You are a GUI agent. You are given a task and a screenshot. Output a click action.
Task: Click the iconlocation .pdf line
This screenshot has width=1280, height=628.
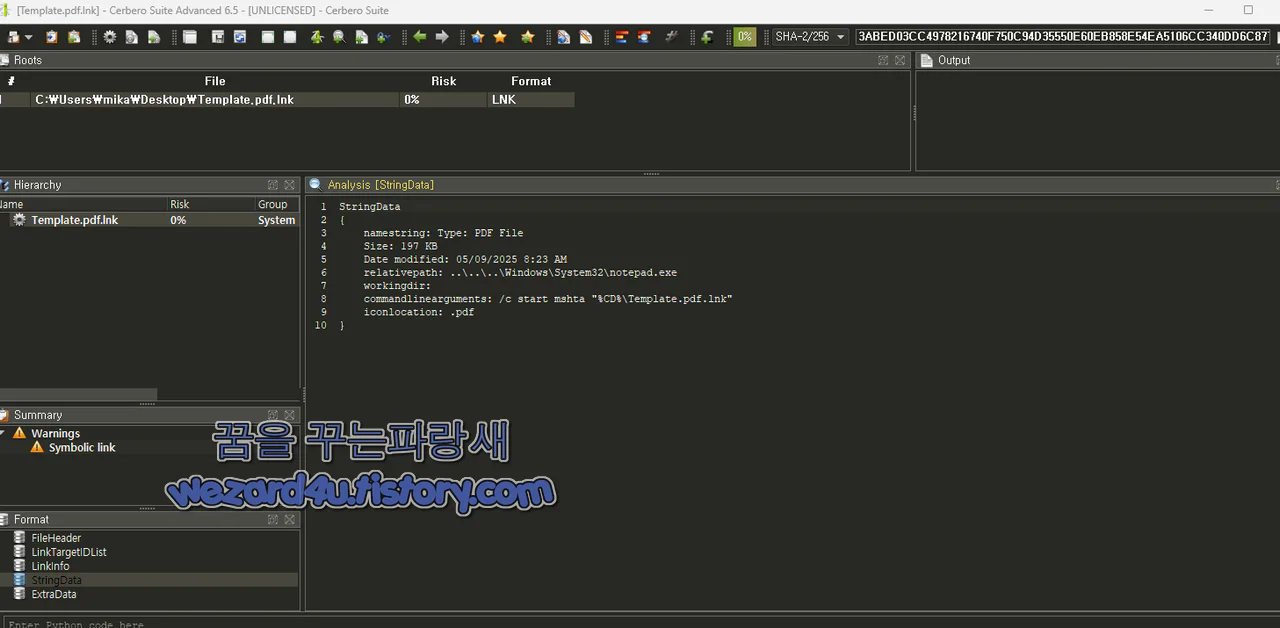click(x=419, y=312)
